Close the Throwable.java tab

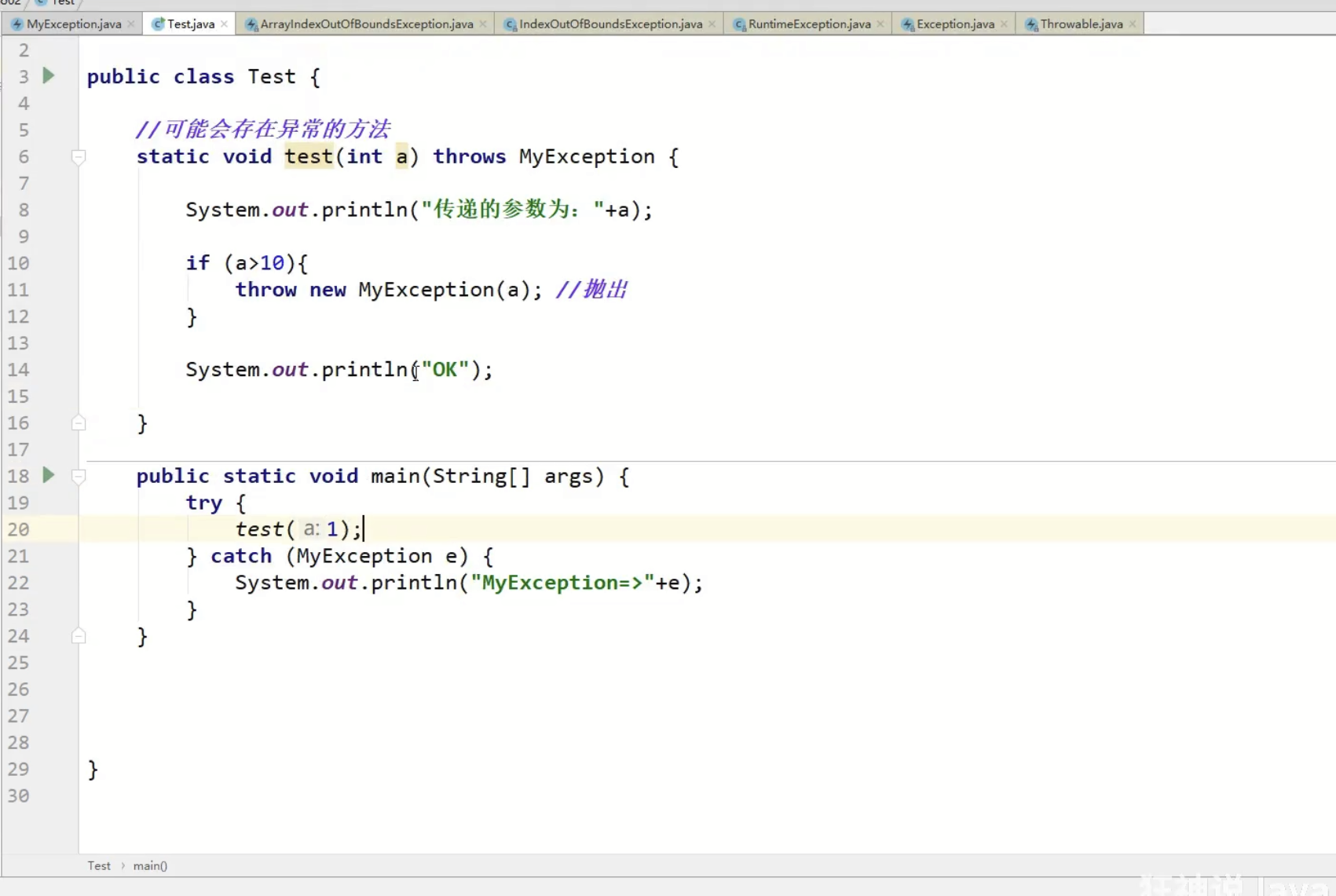pos(1133,24)
